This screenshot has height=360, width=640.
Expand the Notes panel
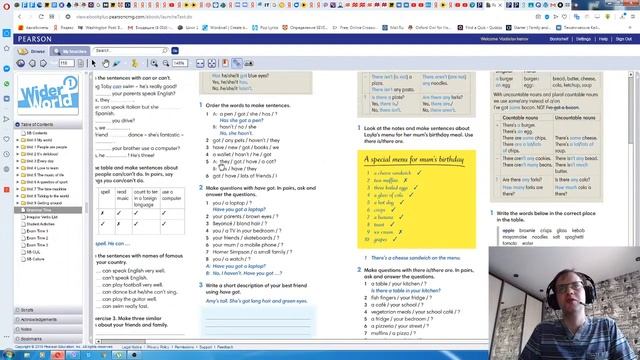pos(48,329)
